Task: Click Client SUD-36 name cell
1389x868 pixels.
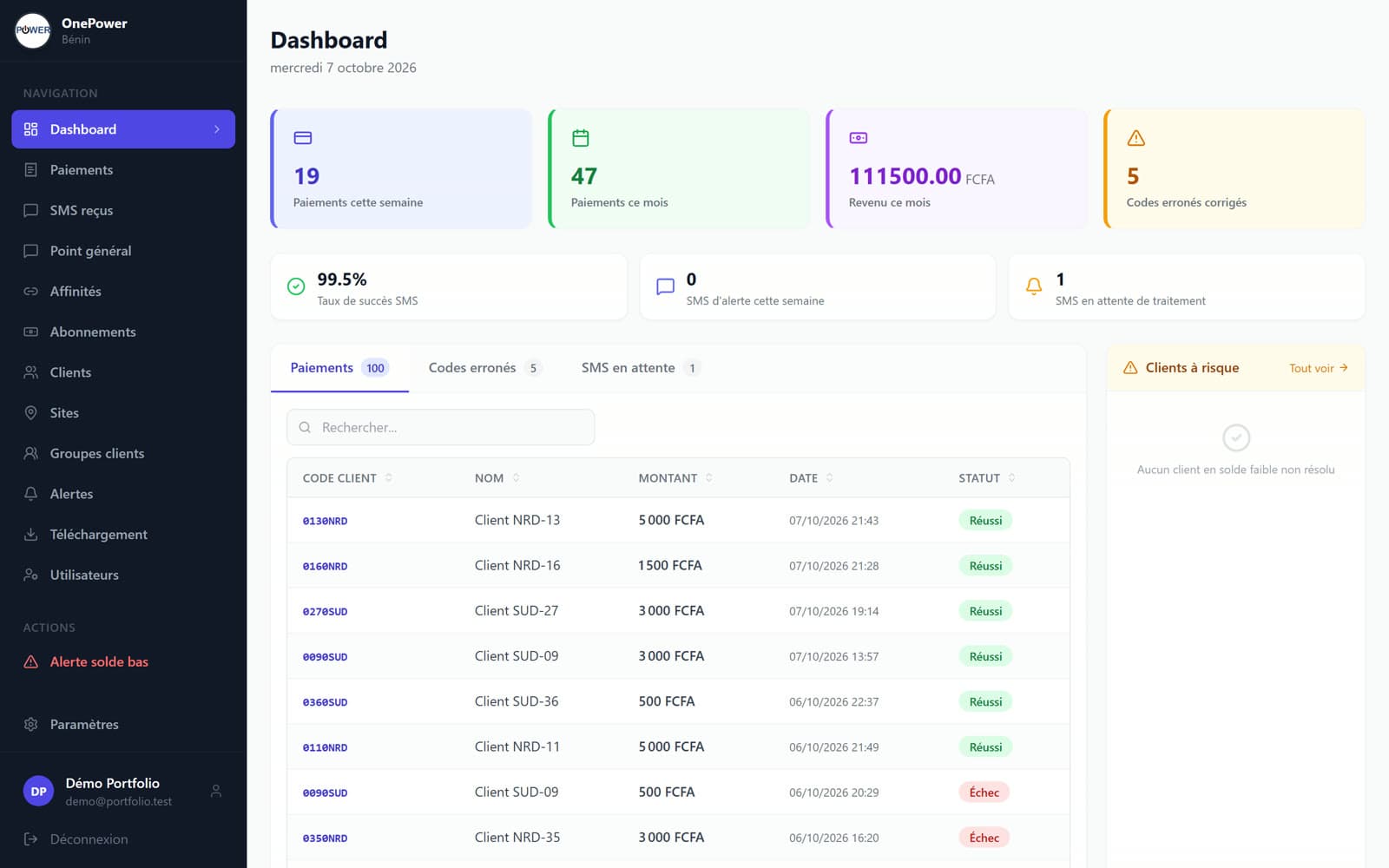Action: point(517,701)
